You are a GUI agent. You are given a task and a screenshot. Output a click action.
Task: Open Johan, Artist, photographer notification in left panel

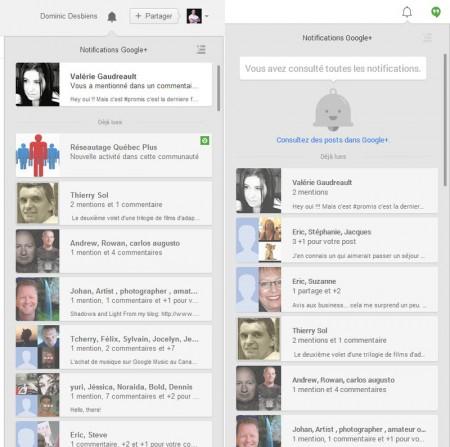tap(114, 299)
